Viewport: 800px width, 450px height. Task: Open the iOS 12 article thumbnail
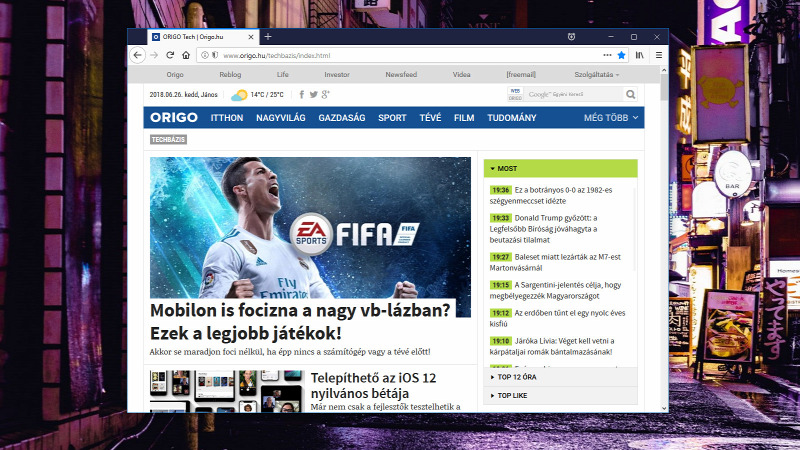[227, 391]
